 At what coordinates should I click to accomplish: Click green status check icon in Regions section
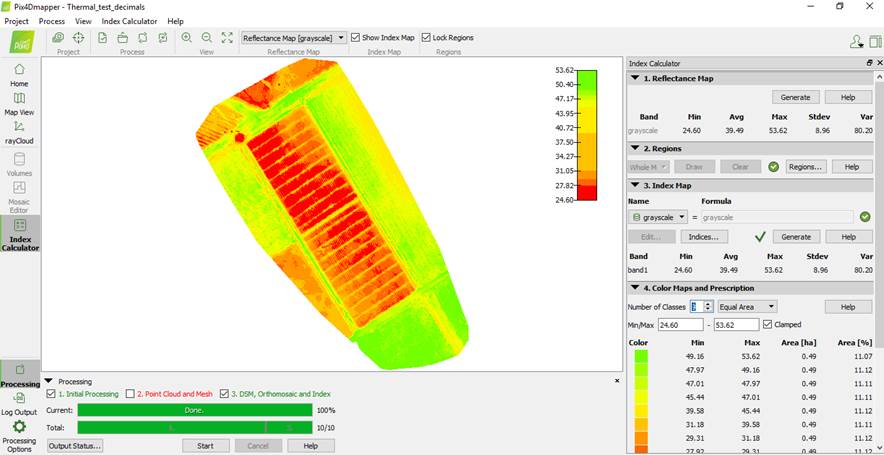(774, 167)
